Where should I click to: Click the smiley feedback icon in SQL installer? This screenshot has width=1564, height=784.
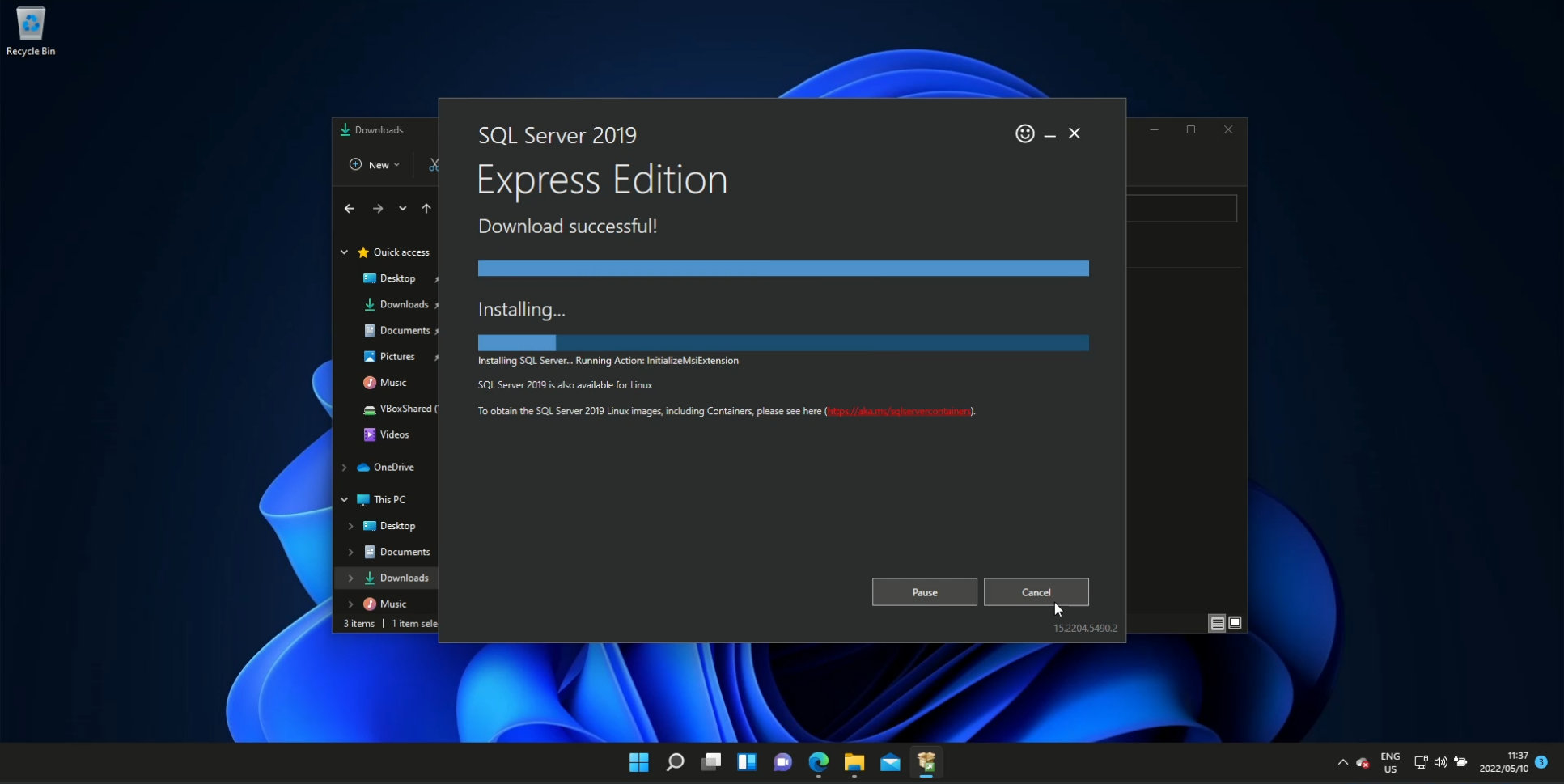(1025, 133)
